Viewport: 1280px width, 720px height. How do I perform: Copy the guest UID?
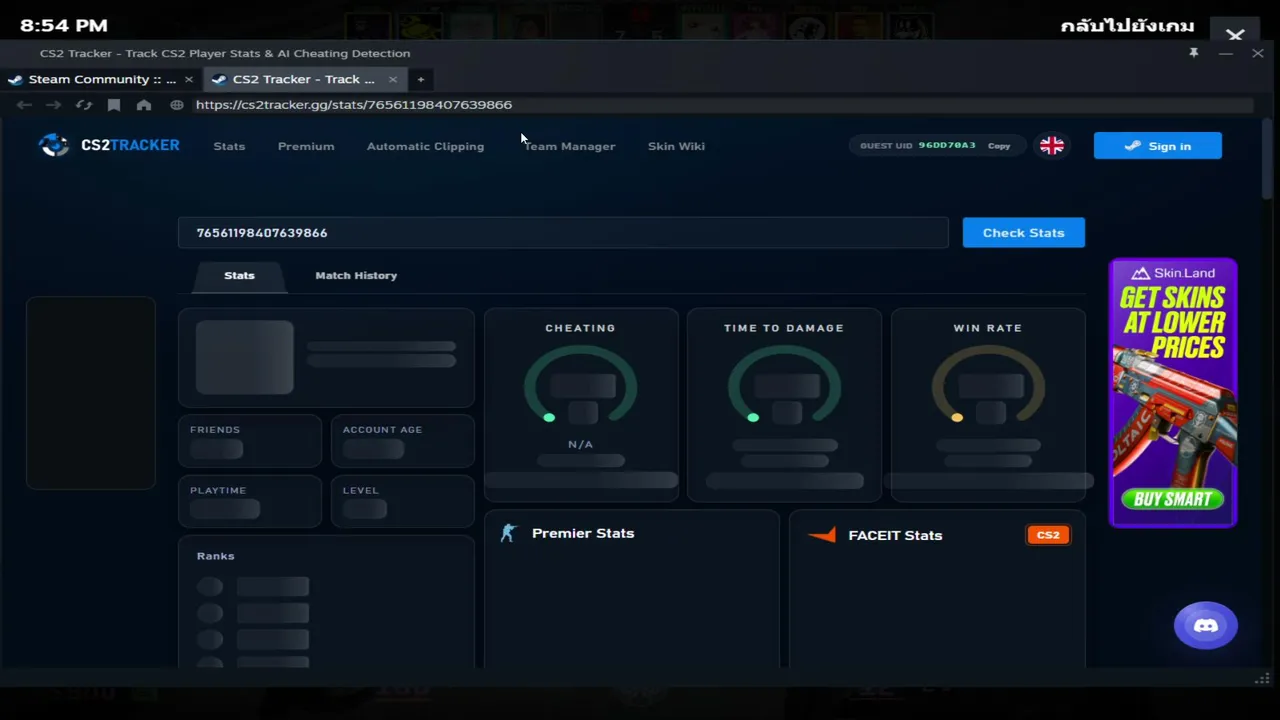point(999,146)
